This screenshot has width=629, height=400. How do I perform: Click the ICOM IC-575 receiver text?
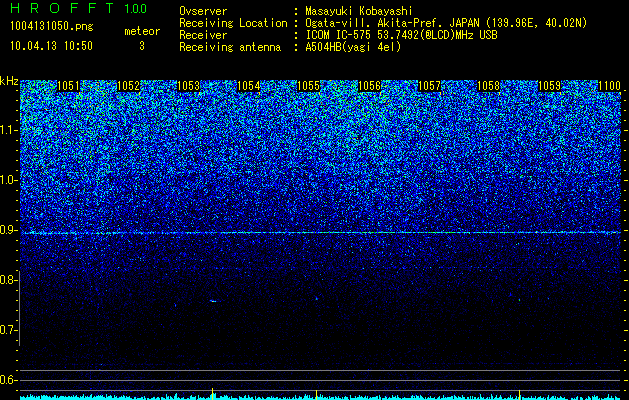401,35
